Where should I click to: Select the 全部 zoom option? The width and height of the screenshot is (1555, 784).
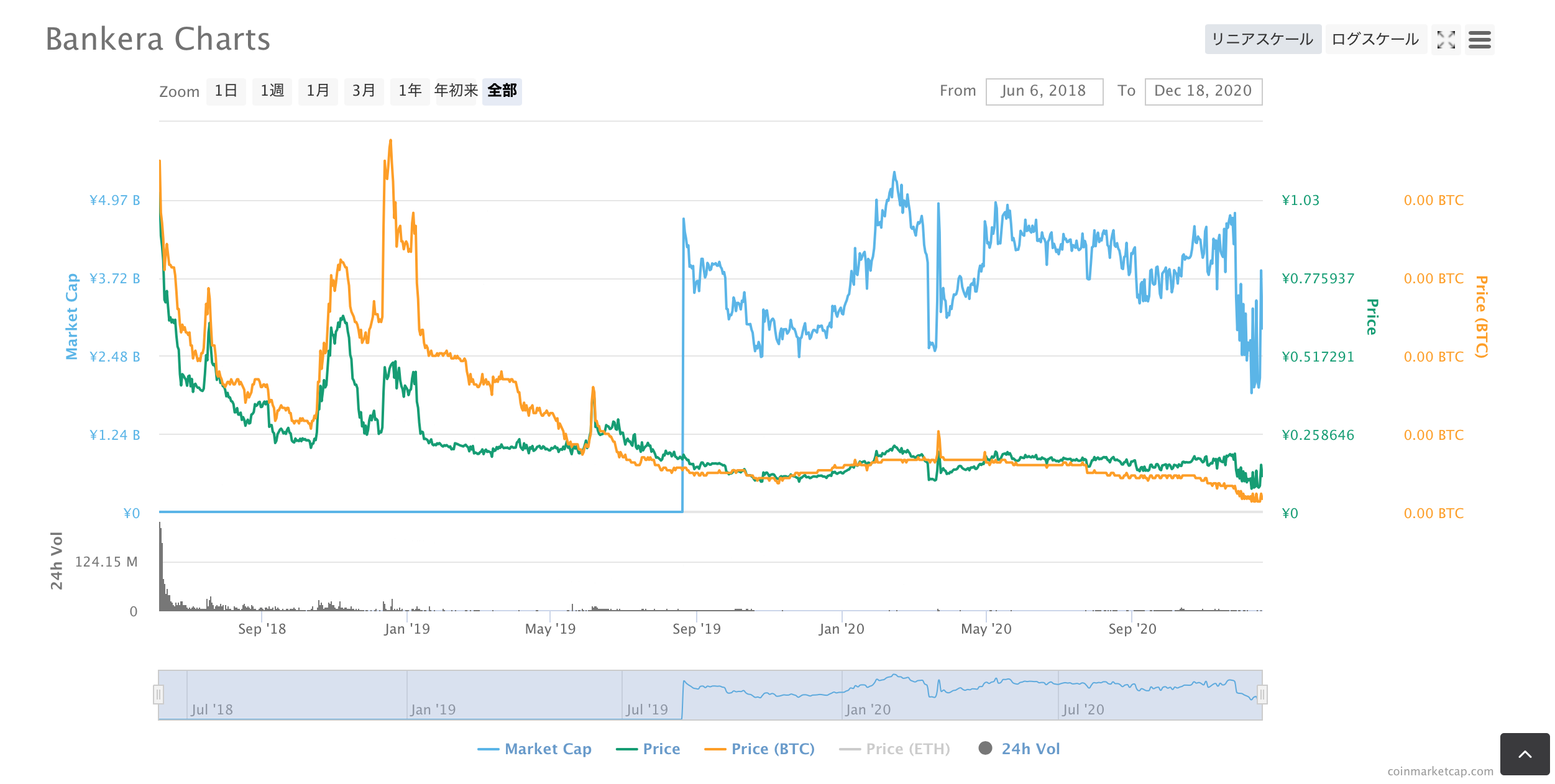(x=502, y=91)
